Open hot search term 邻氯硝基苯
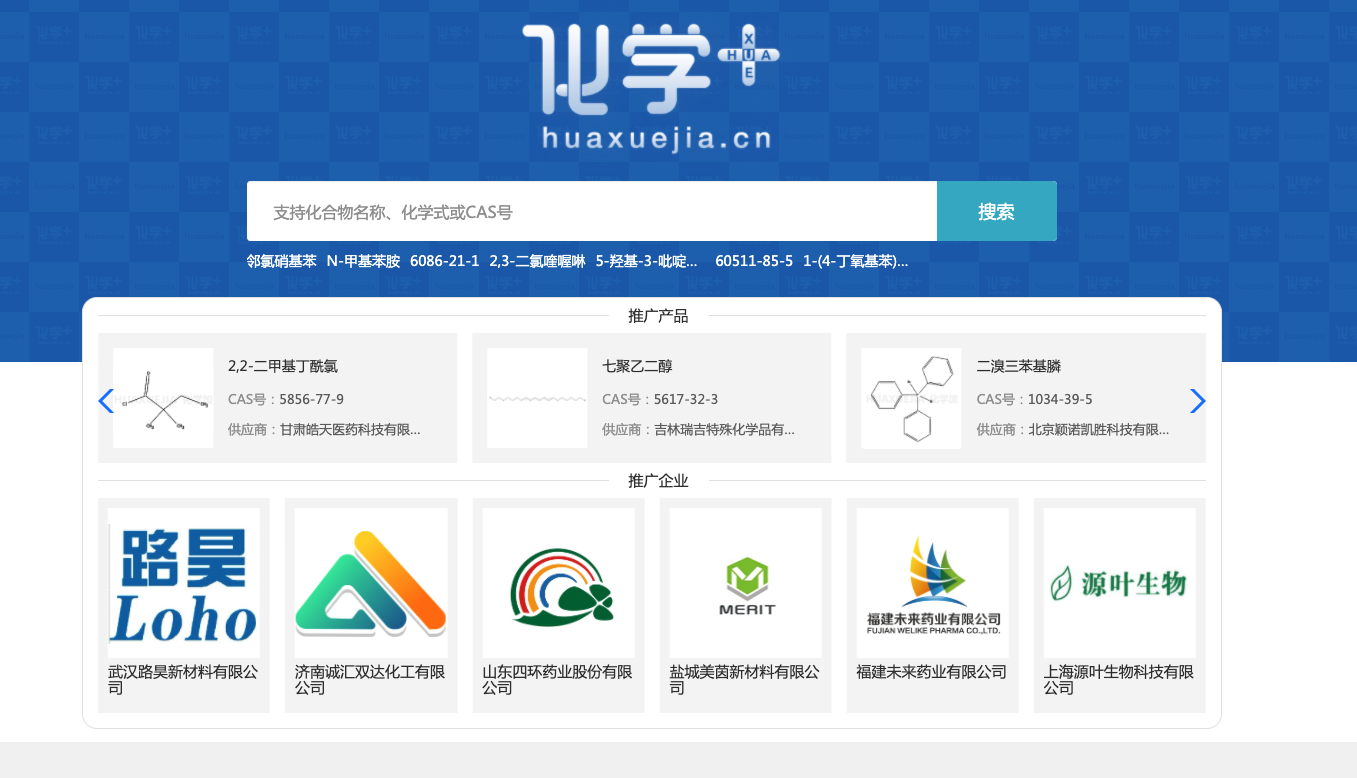 [282, 261]
